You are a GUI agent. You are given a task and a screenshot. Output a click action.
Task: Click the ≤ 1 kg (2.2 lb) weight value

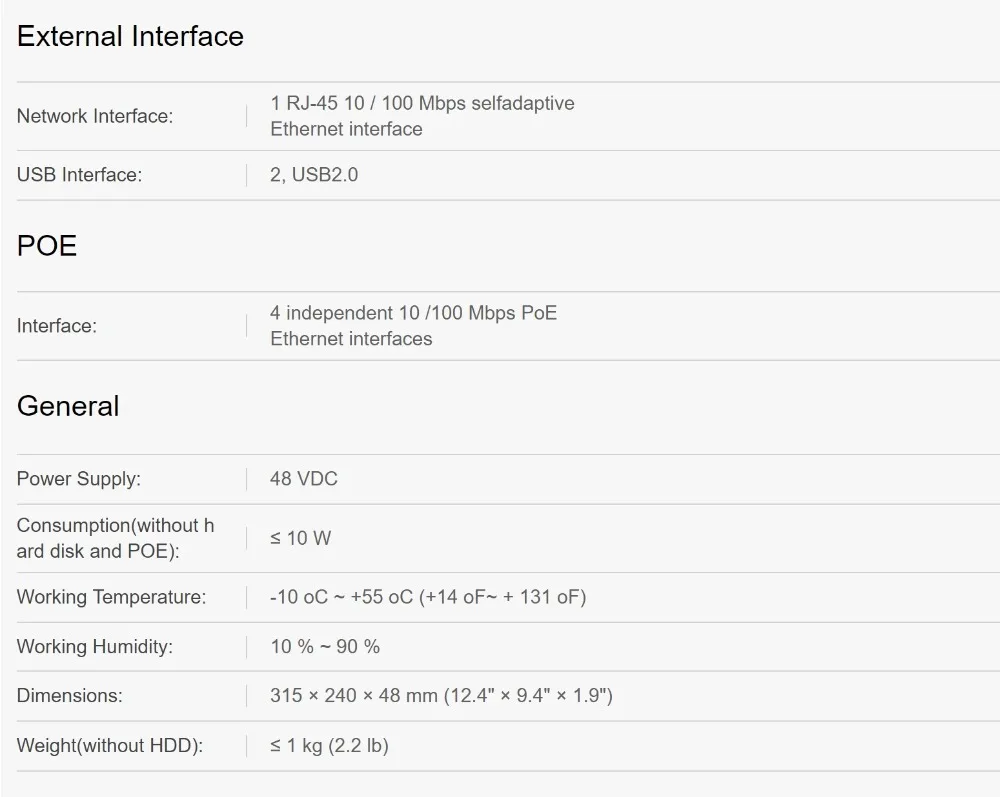coord(329,746)
